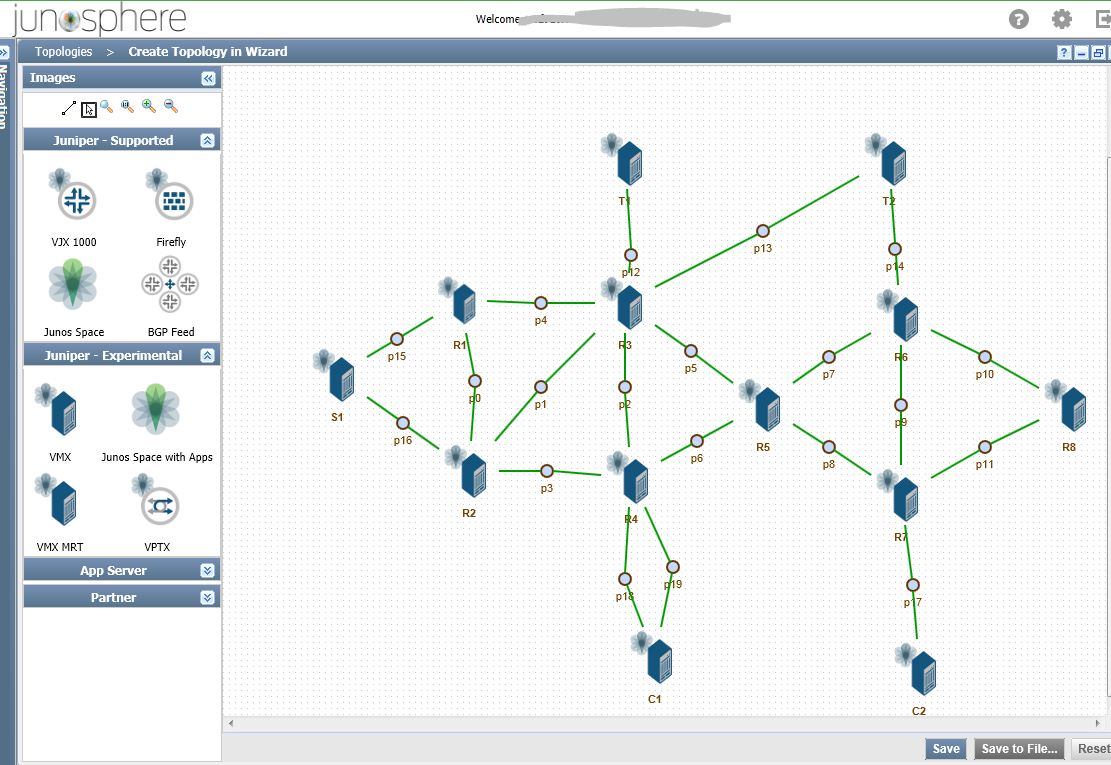Expand the Partner section
Viewport: 1111px width, 765px height.
pyautogui.click(x=207, y=597)
